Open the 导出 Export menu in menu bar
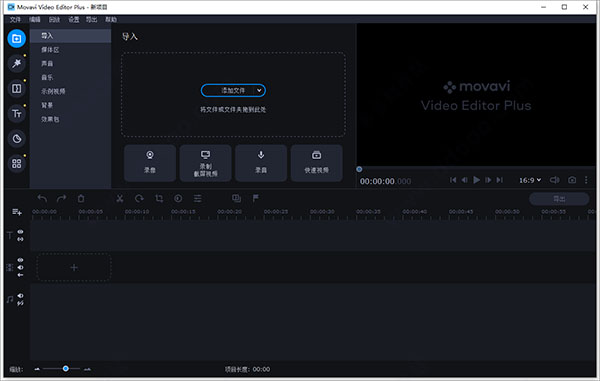This screenshot has height=381, width=600. coord(91,20)
